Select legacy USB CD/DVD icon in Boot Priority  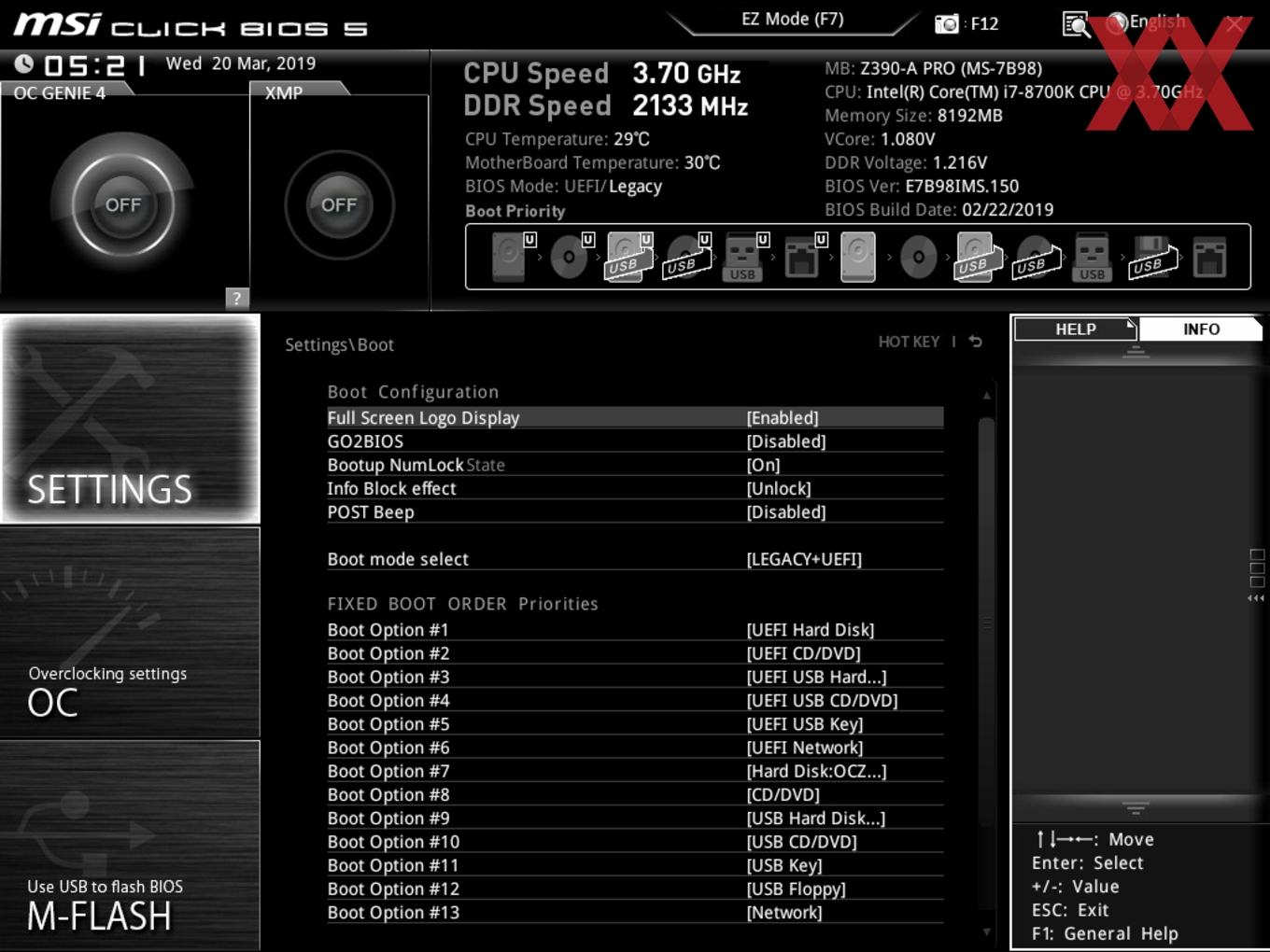1036,257
